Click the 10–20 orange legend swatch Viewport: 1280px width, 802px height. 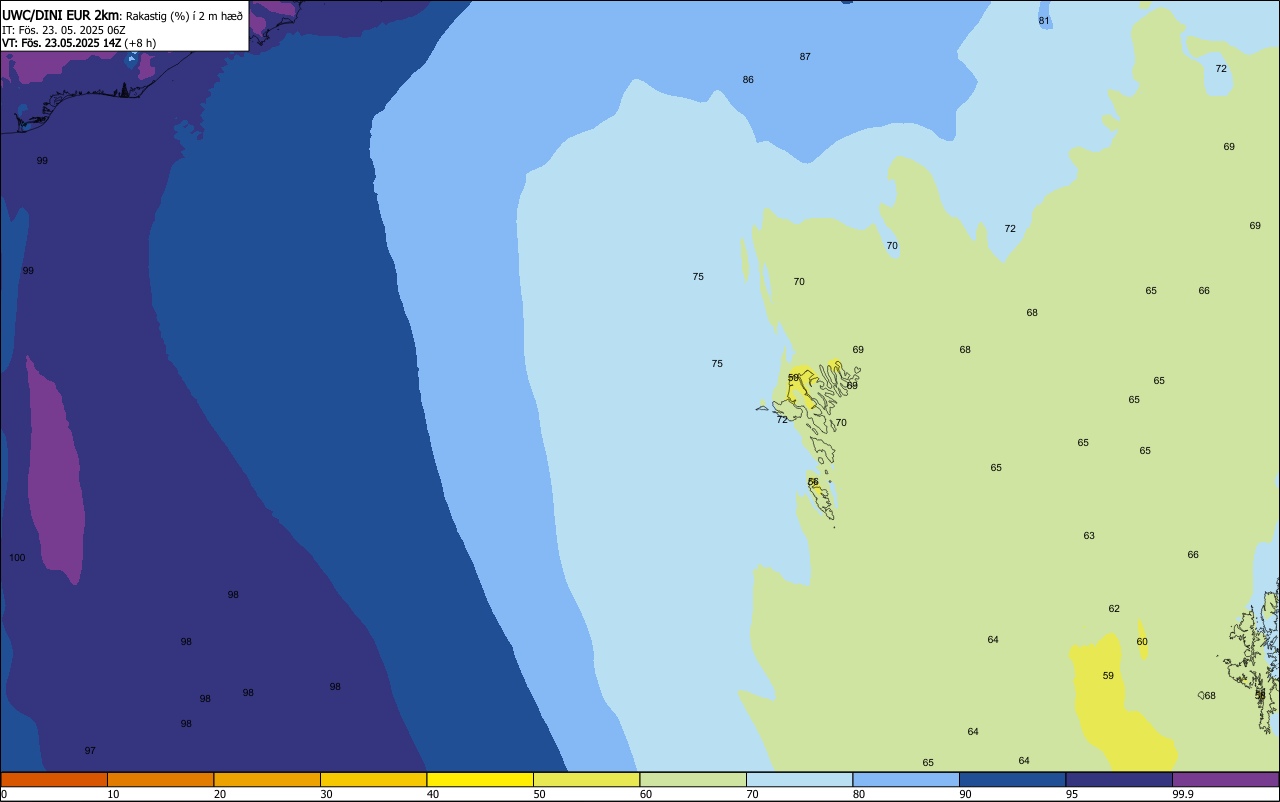[x=160, y=779]
